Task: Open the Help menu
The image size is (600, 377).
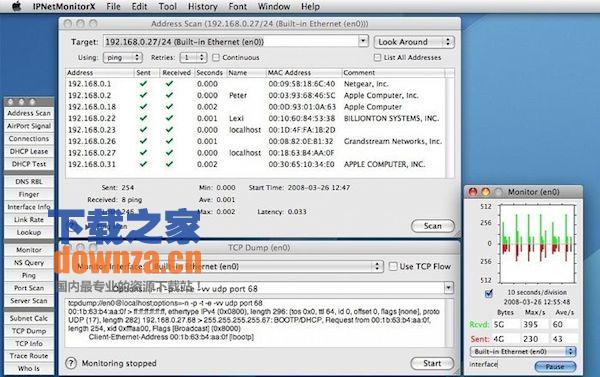Action: pyautogui.click(x=310, y=7)
